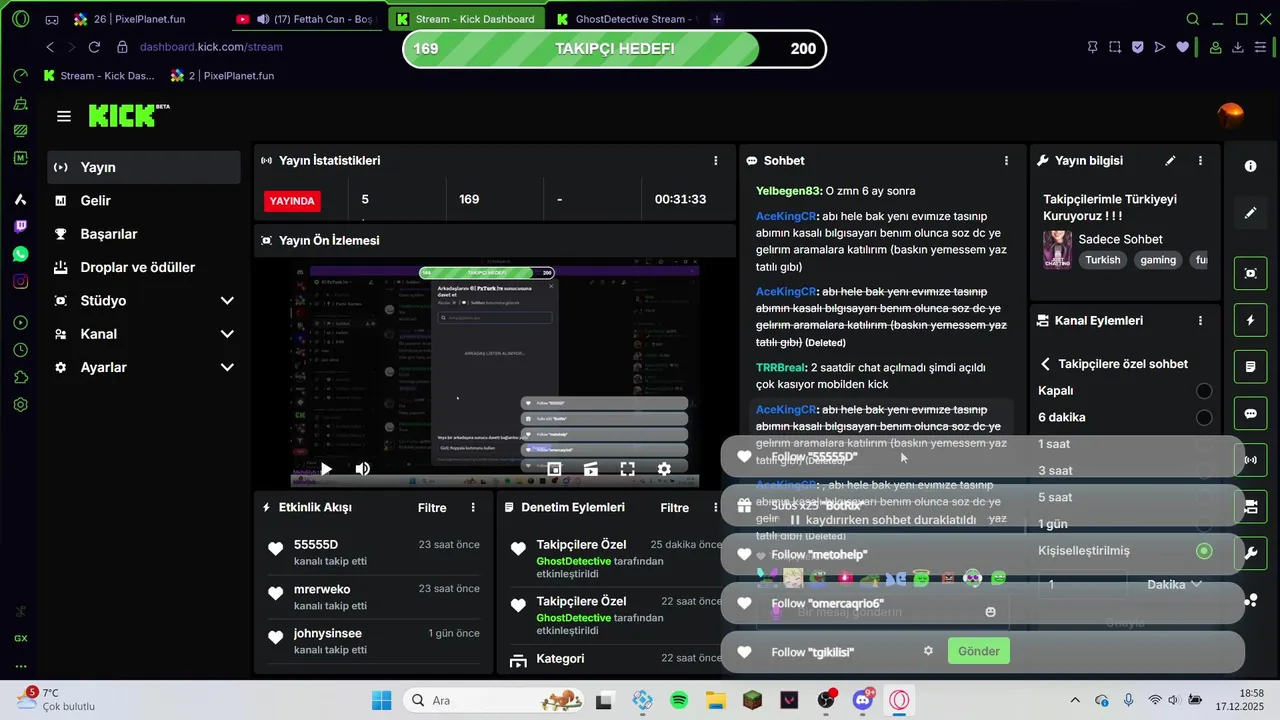Mute the stream preview audio

[362, 468]
